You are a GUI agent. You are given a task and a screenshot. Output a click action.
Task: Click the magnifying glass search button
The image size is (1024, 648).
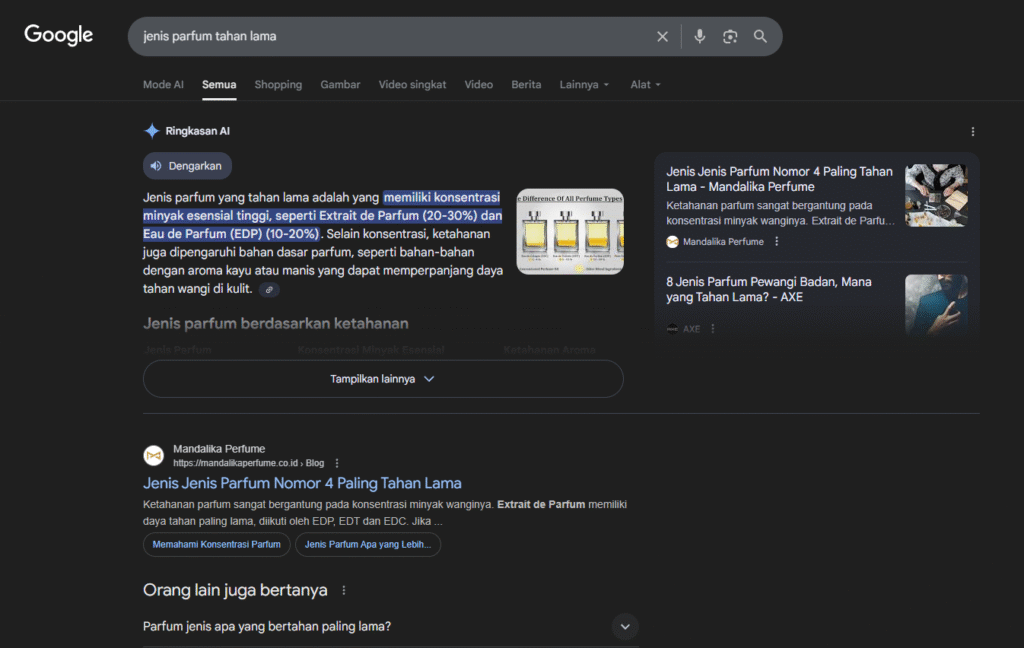pyautogui.click(x=760, y=36)
